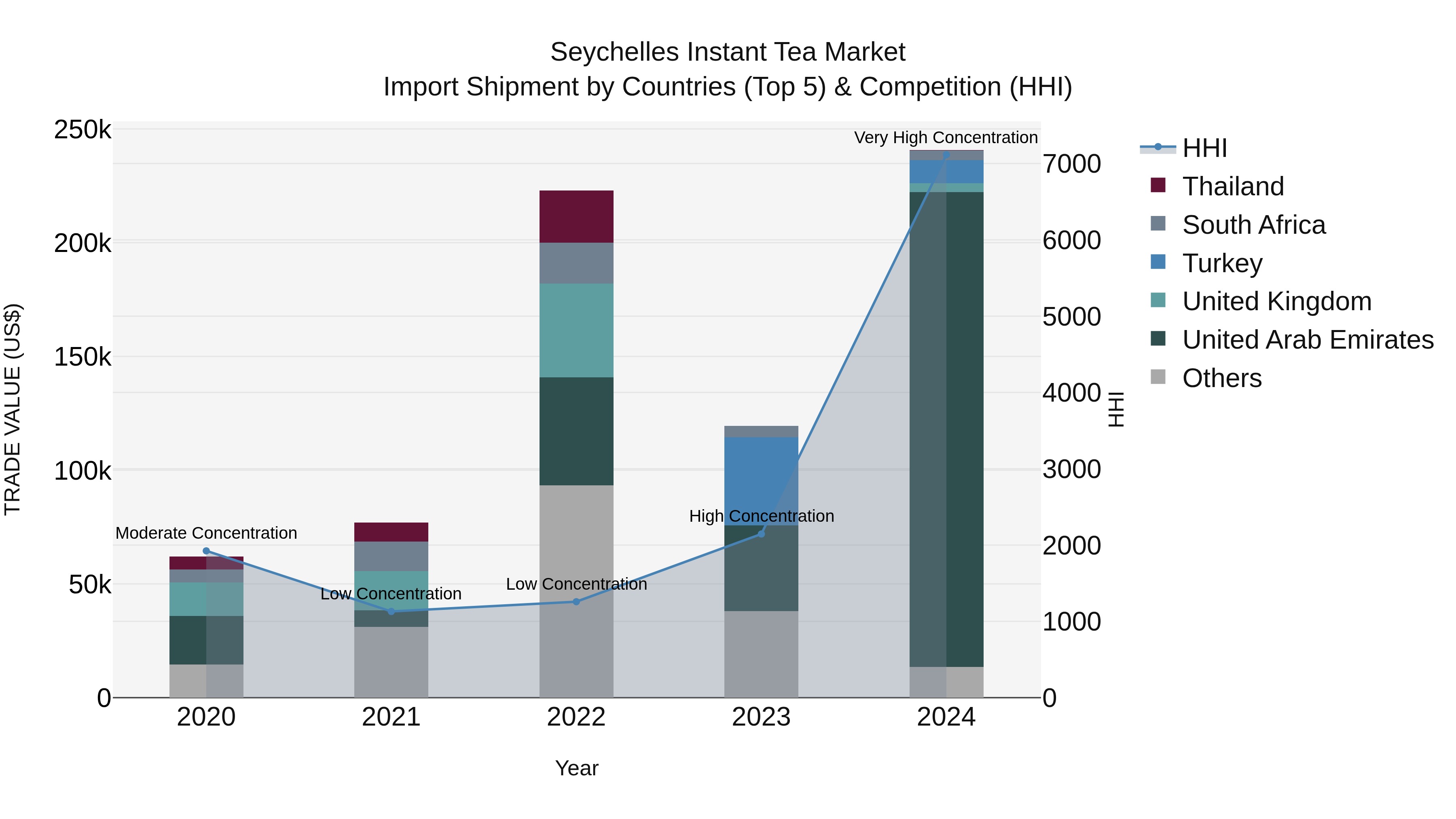Screen dimensions: 1456x819
Task: Click Others segment of 2021 bar
Action: [391, 662]
